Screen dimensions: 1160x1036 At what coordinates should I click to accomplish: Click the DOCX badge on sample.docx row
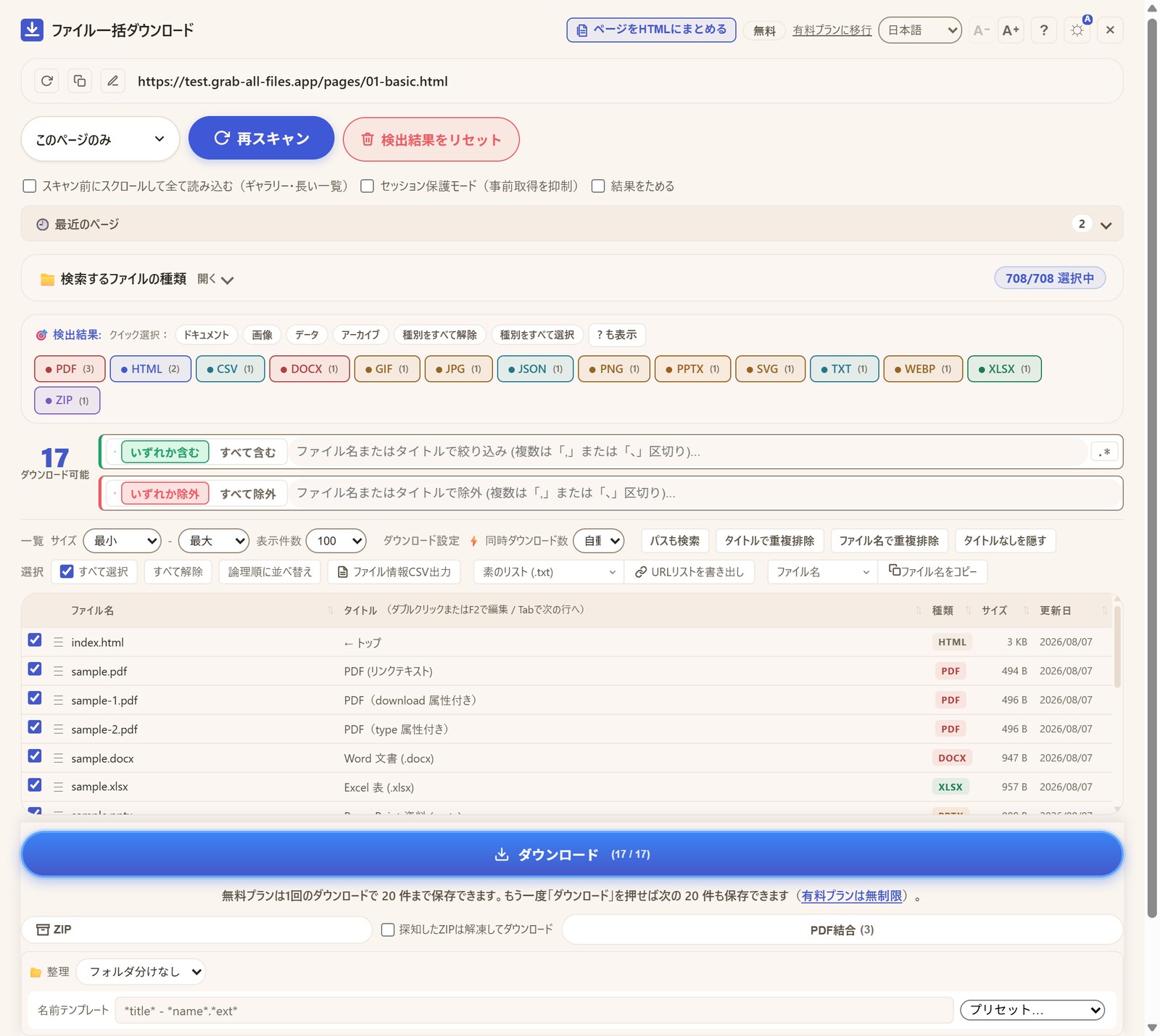point(952,758)
